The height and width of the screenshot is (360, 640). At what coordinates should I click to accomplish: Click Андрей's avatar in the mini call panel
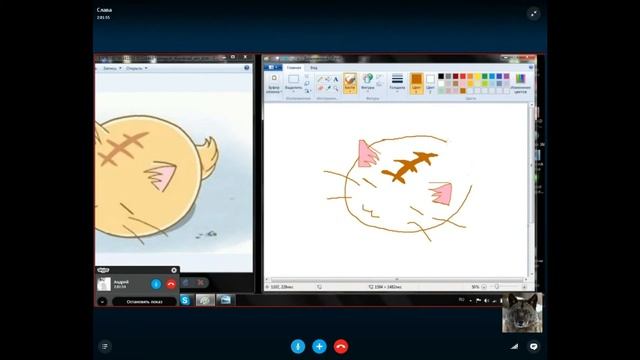click(x=104, y=284)
